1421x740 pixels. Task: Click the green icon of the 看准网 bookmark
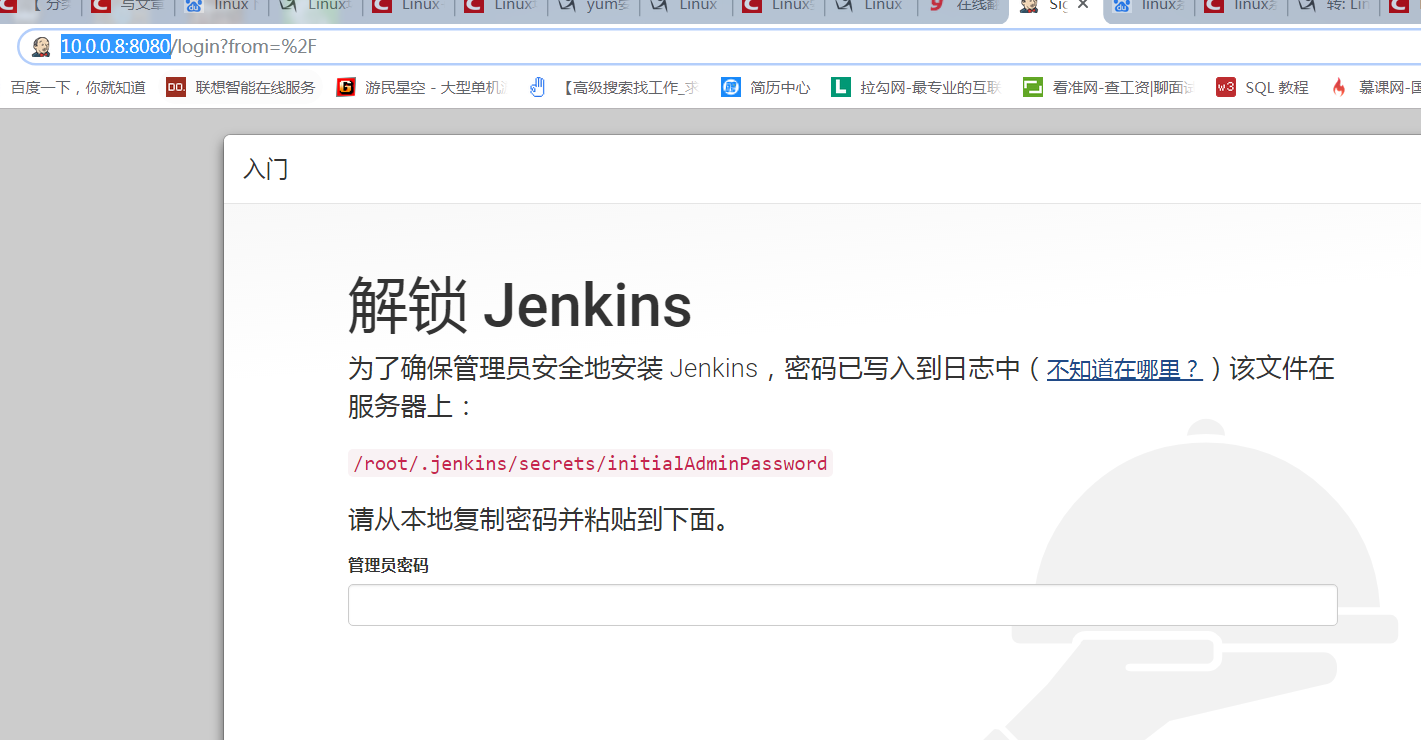click(1032, 87)
